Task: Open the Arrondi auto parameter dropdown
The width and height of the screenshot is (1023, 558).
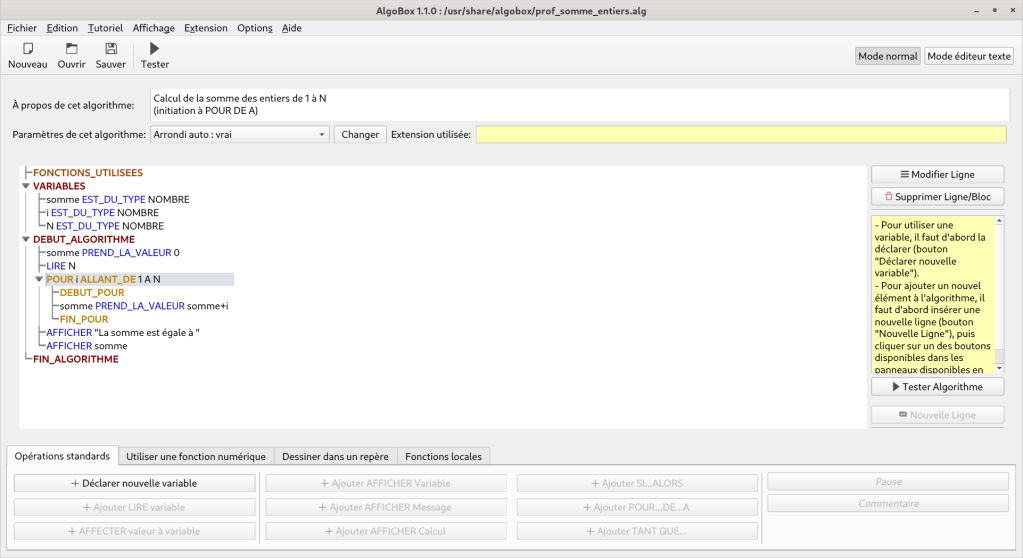Action: 239,134
